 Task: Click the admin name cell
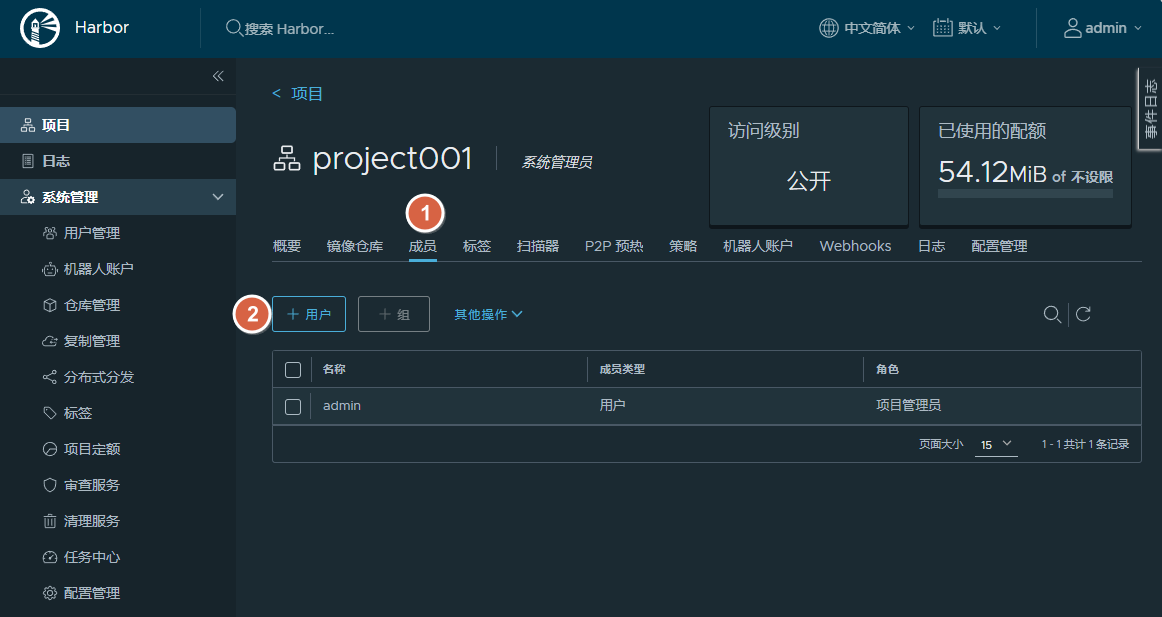[342, 406]
